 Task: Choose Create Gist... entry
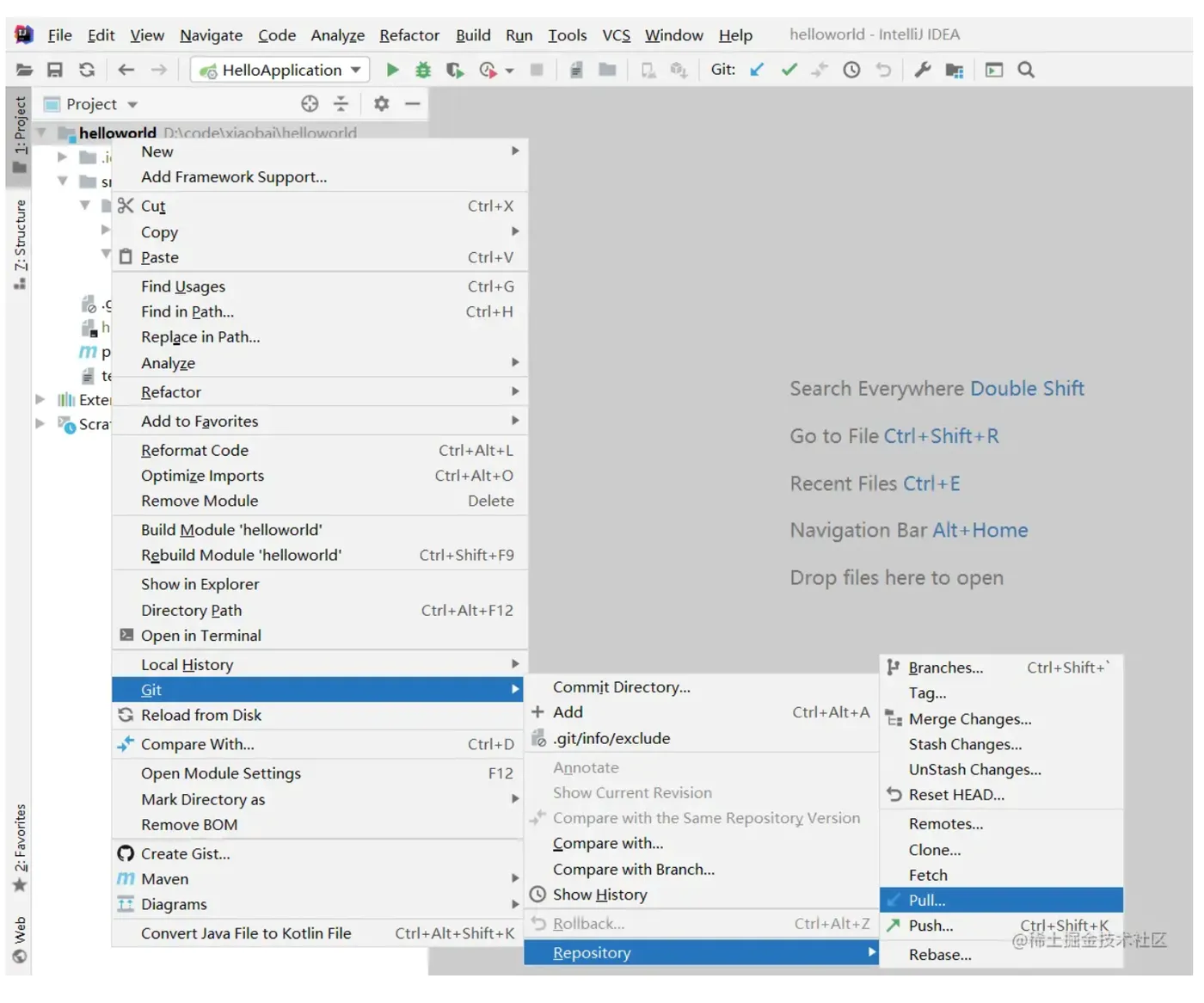(320, 853)
